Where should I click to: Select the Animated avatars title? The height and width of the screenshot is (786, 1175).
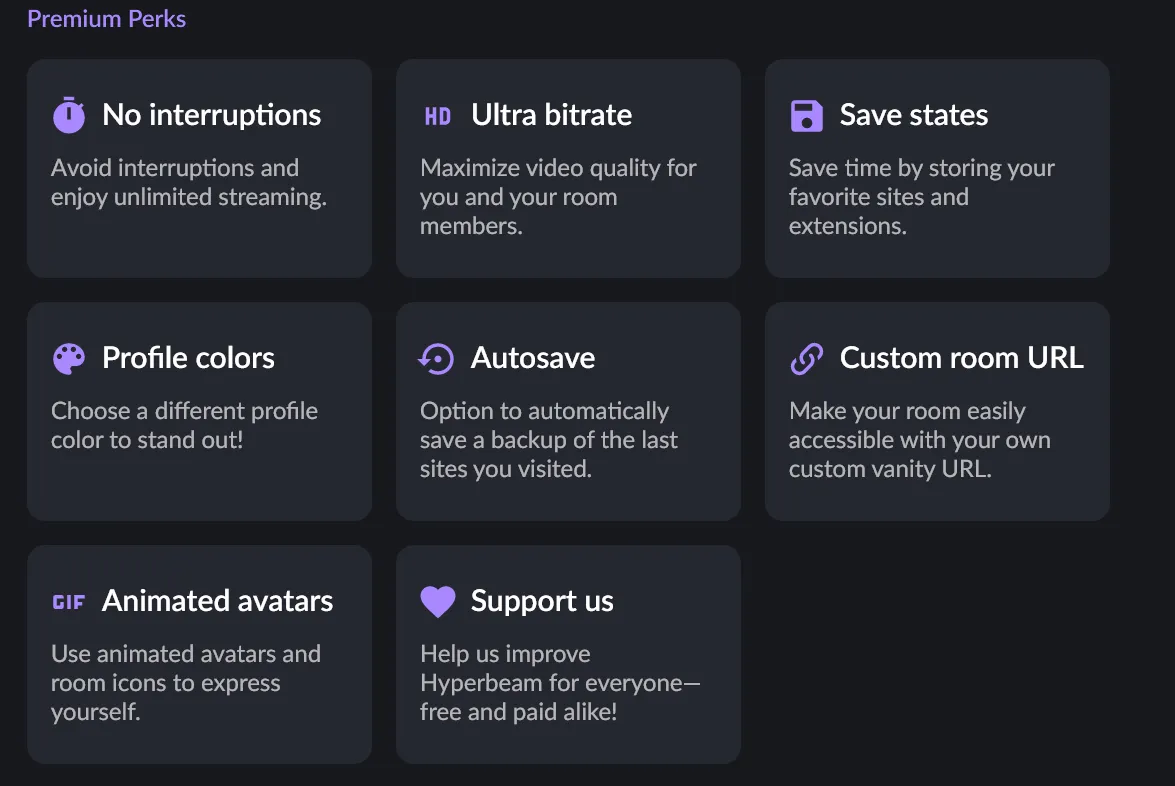pos(217,600)
